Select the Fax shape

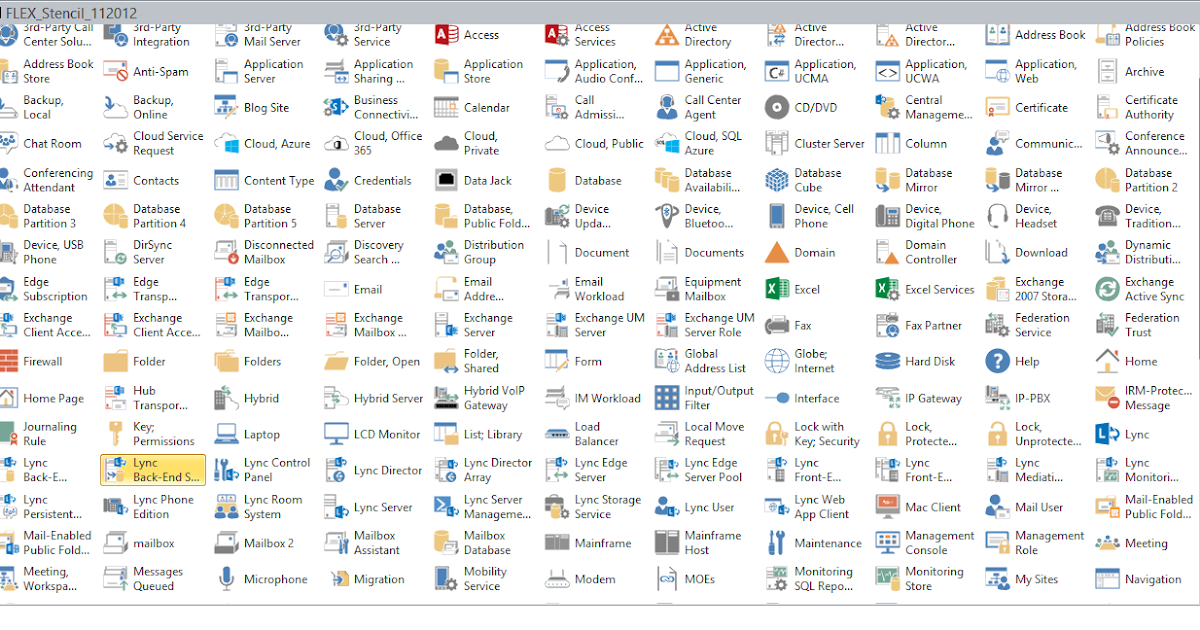pos(789,325)
